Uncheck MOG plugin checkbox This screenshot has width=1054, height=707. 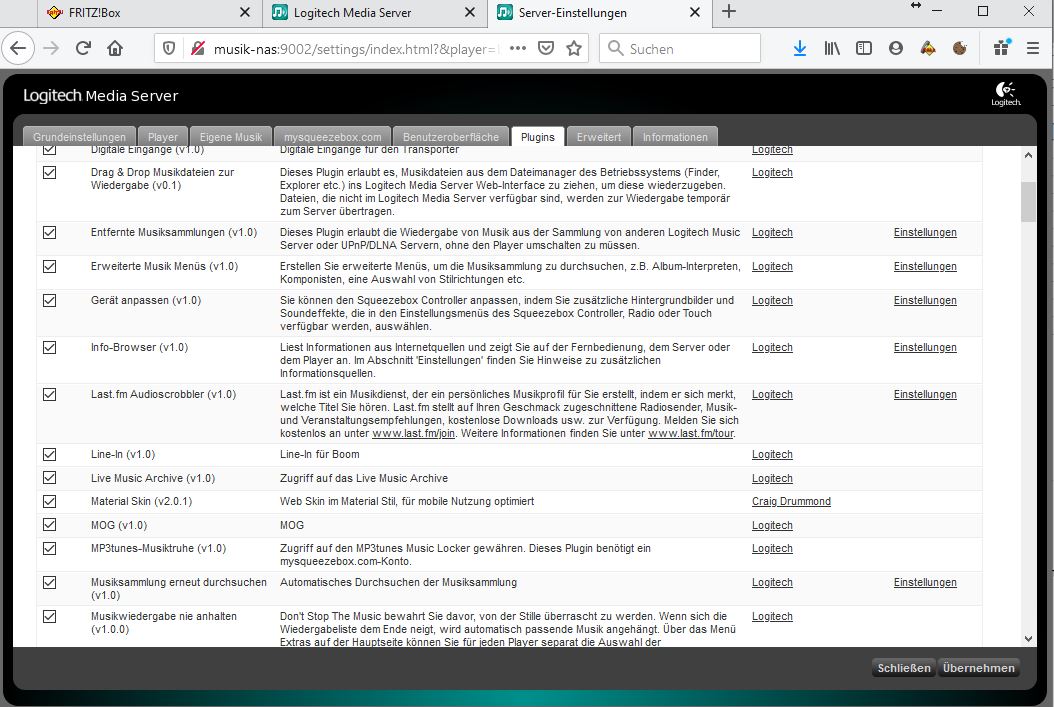pyautogui.click(x=50, y=525)
